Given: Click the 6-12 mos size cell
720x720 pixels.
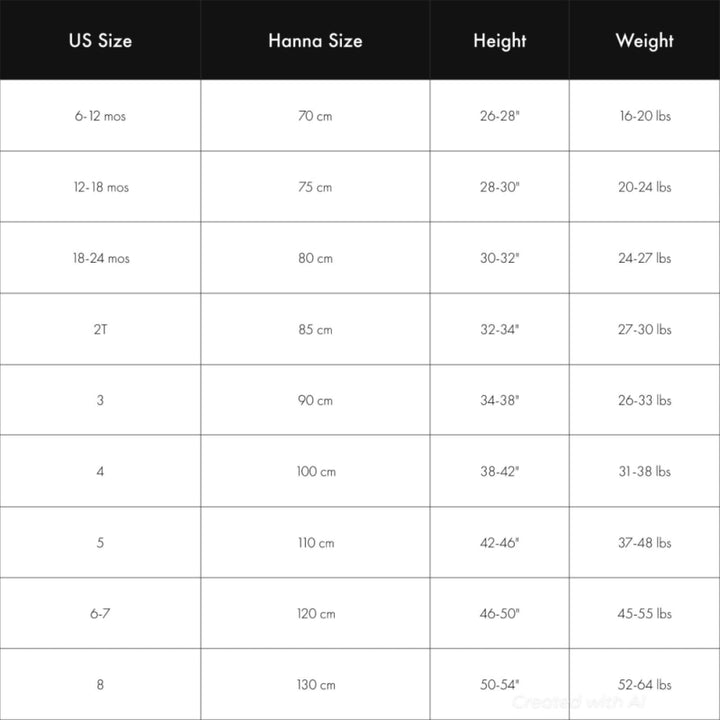Looking at the screenshot, I should 100,116.
